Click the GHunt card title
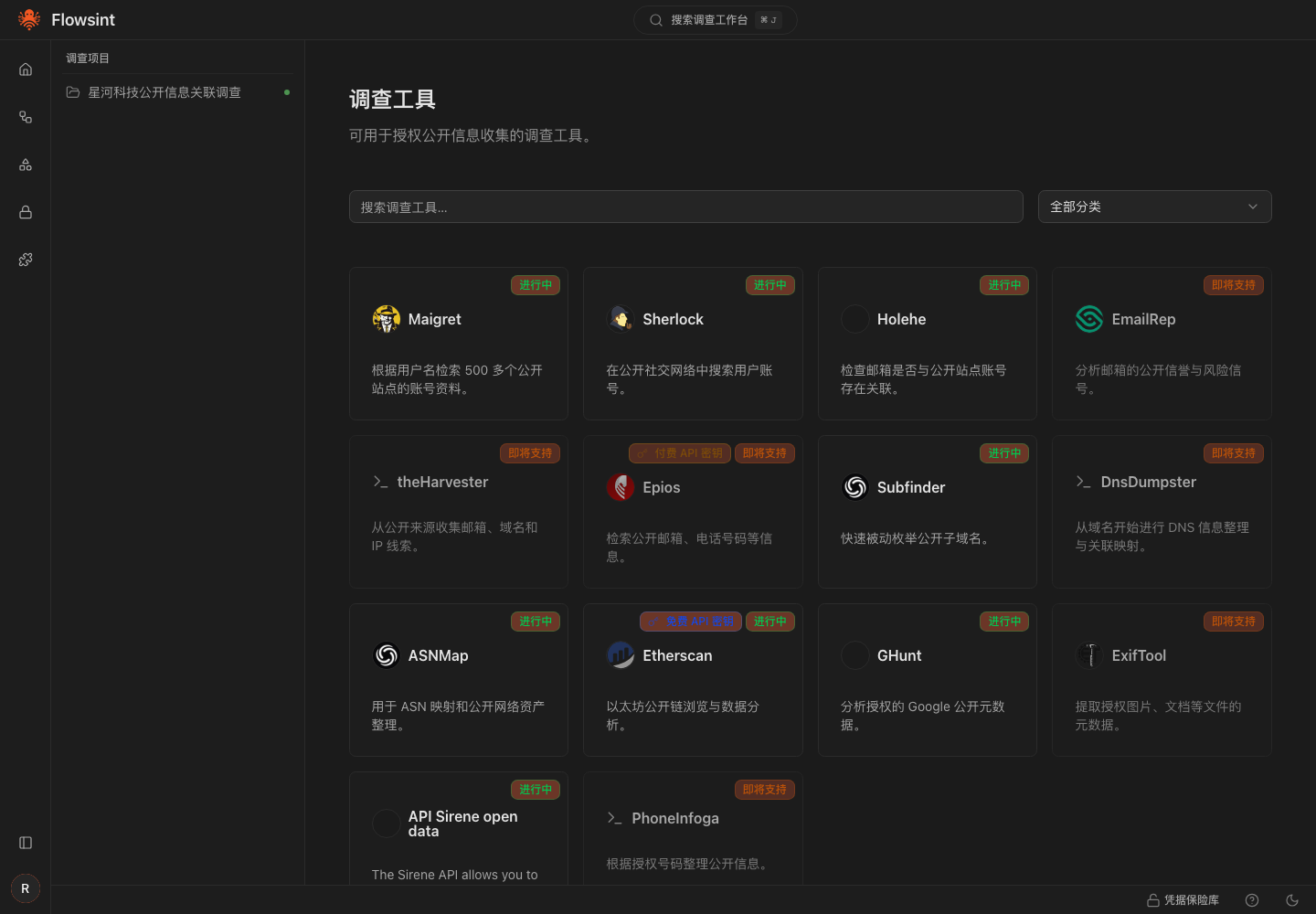The image size is (1316, 914). tap(899, 655)
